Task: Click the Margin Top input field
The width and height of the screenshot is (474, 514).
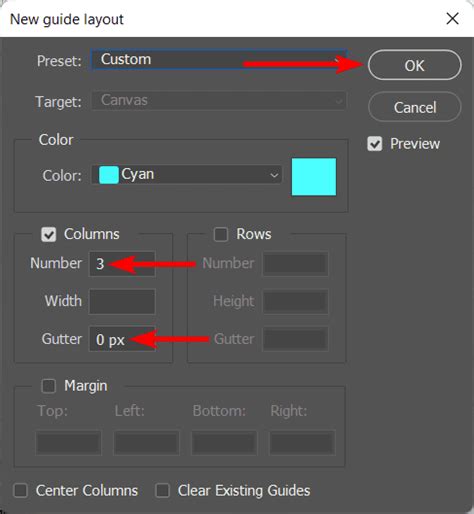Action: [x=68, y=443]
